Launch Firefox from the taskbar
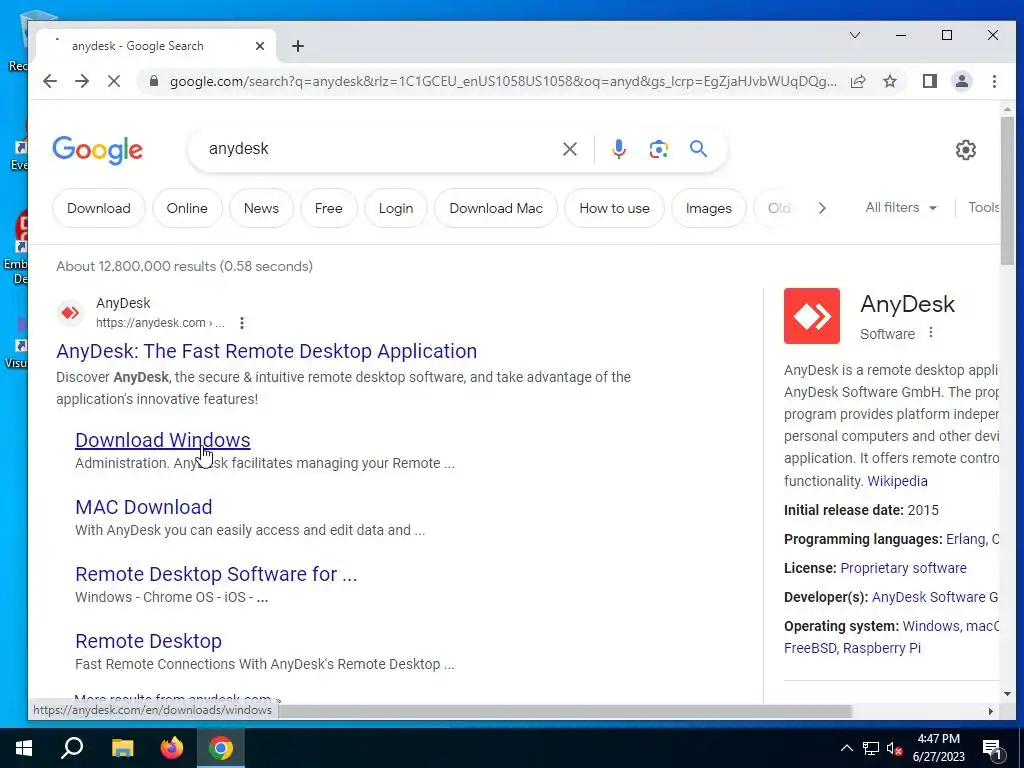Viewport: 1024px width, 768px height. 172,748
